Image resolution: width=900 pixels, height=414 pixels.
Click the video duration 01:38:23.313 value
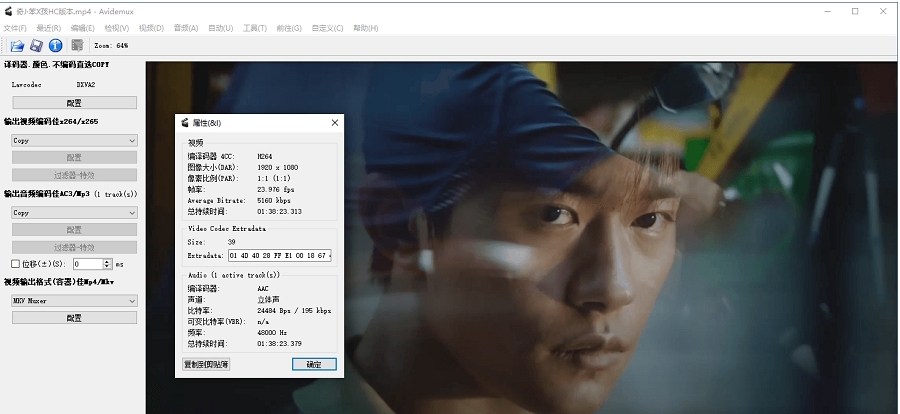point(280,211)
